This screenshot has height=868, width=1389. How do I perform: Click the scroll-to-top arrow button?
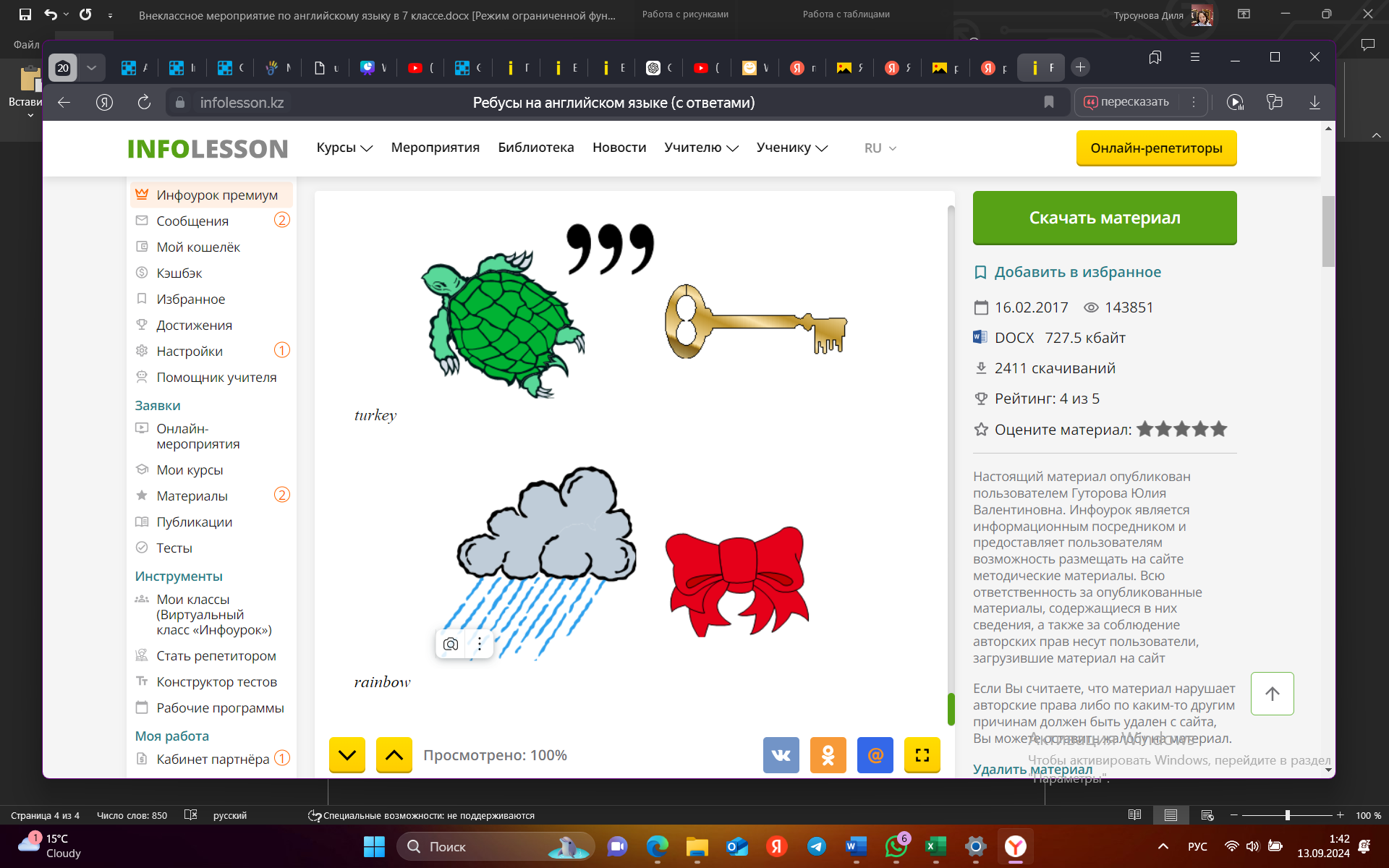click(x=1272, y=694)
